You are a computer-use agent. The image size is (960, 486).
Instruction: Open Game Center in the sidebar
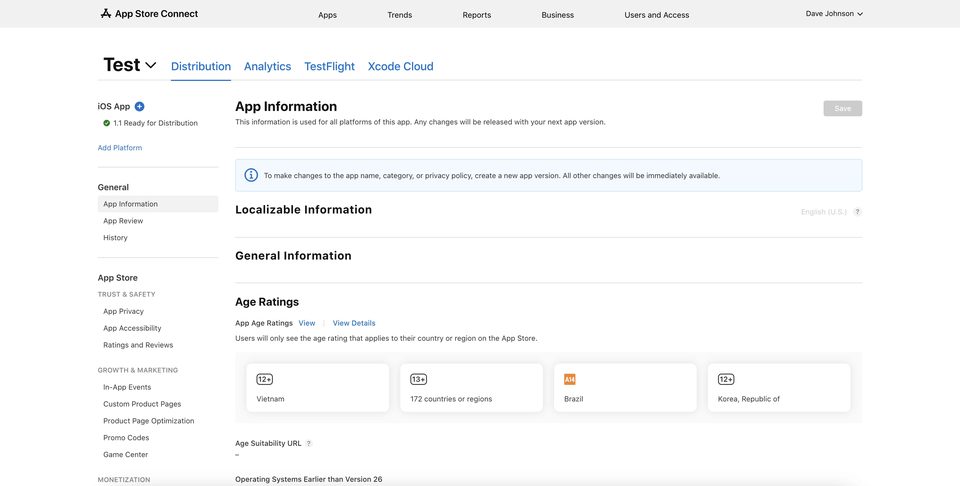(x=126, y=455)
